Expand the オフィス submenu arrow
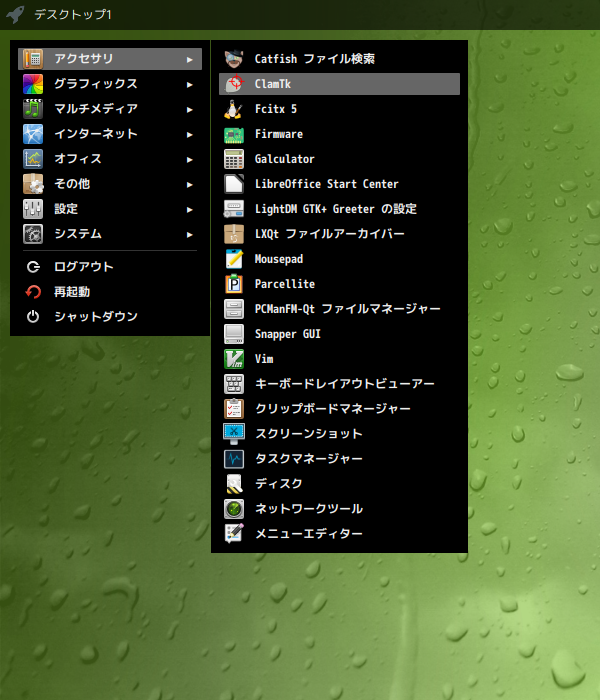The image size is (600, 700). (x=190, y=159)
